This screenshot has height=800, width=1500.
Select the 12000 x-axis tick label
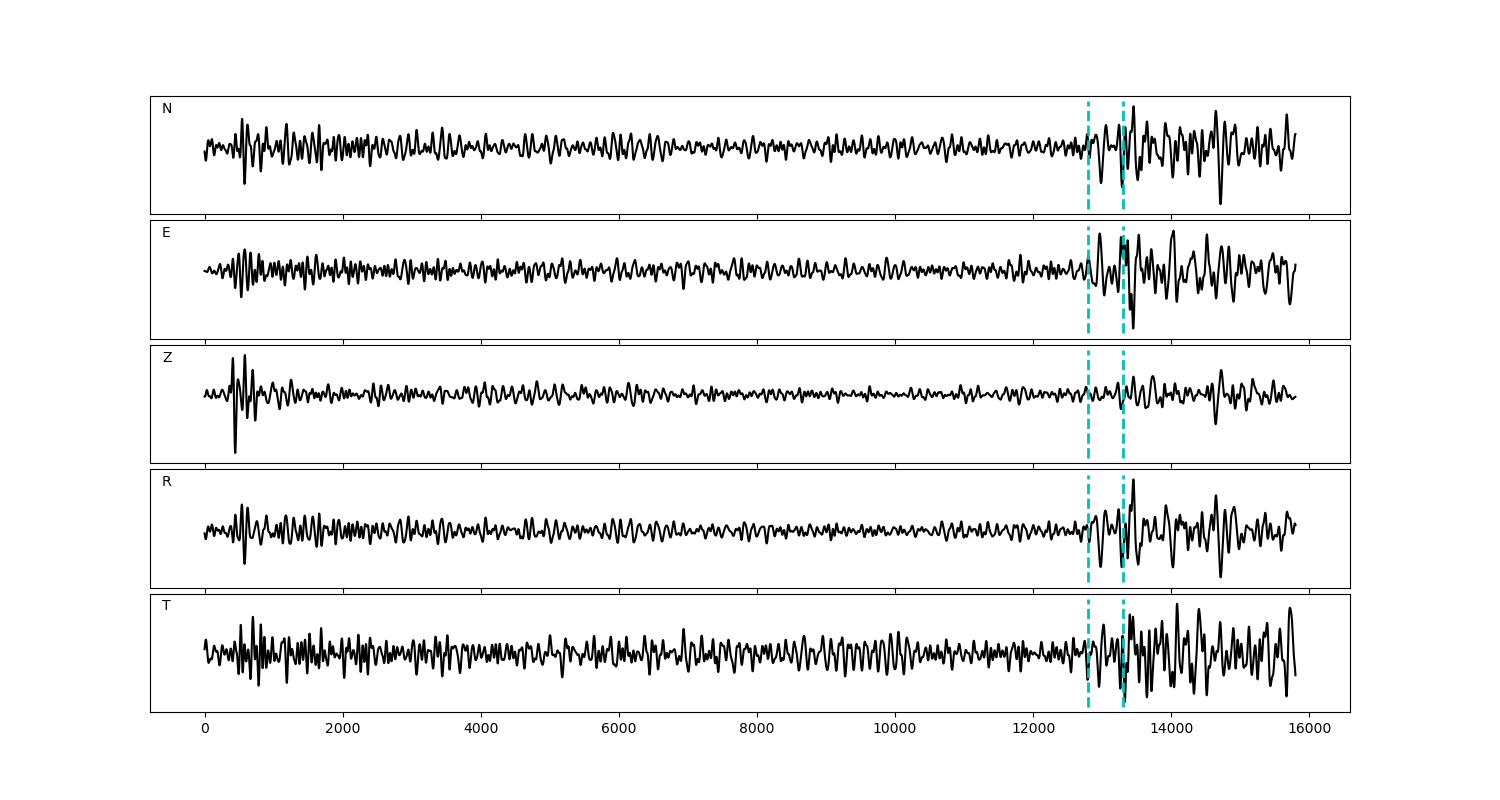[1032, 730]
